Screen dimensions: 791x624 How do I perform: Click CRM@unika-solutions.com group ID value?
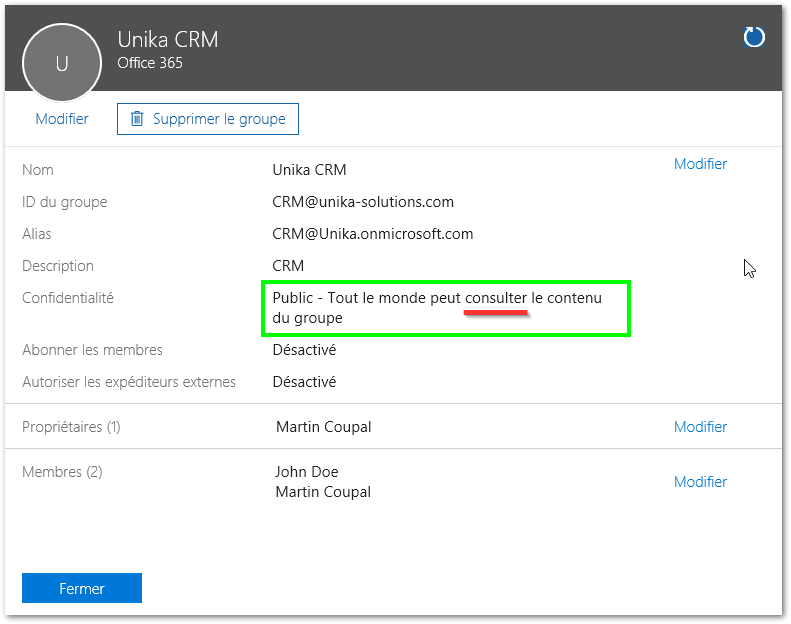point(363,202)
